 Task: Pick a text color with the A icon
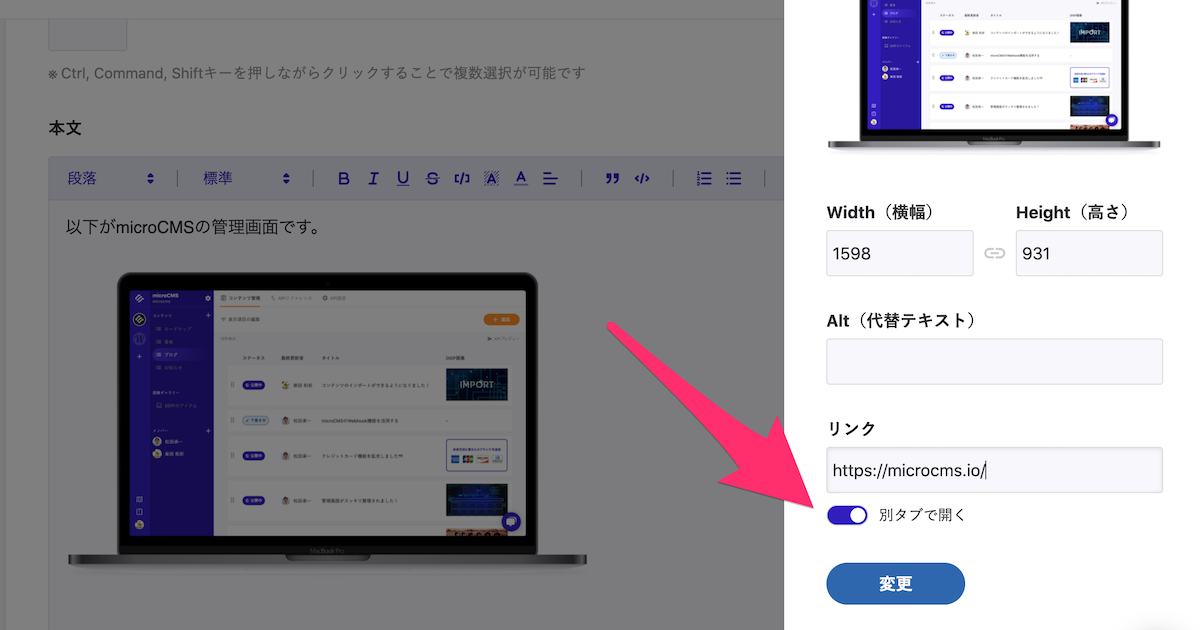(x=521, y=179)
